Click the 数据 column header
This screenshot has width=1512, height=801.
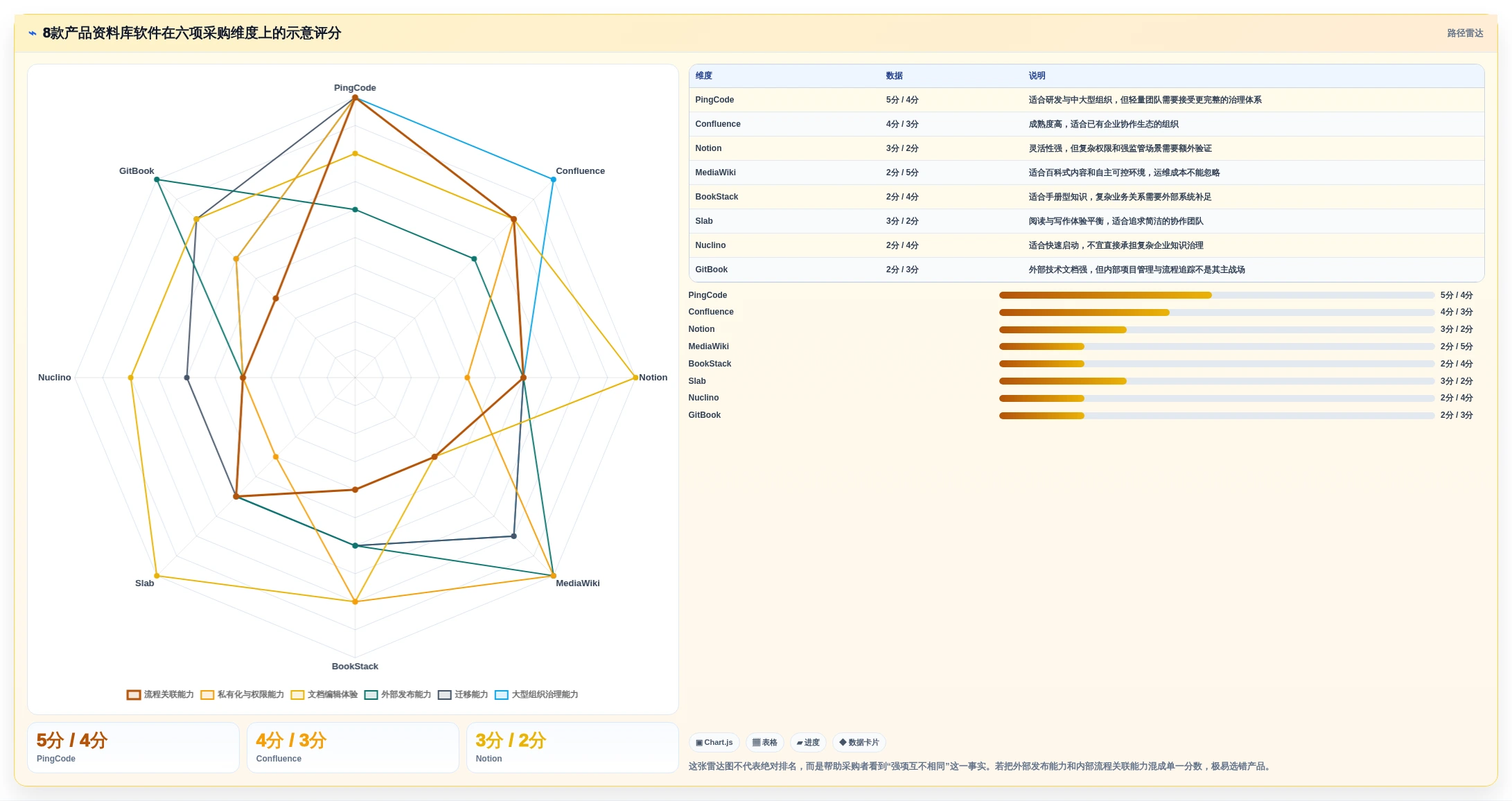click(895, 76)
